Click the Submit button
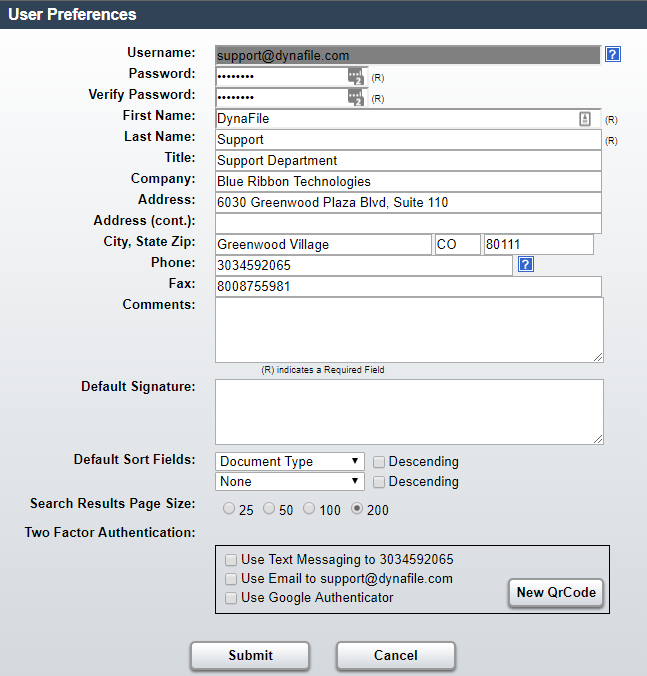 coord(250,655)
